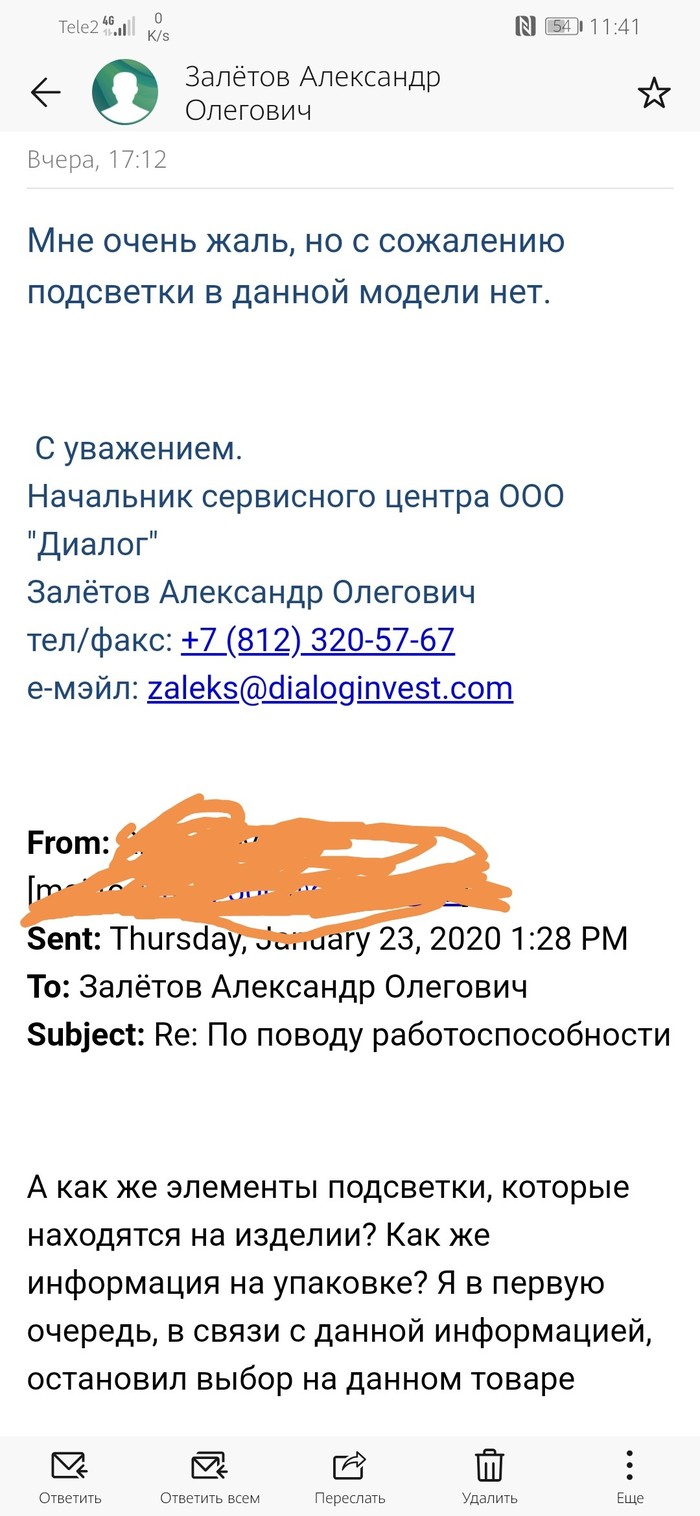The height and width of the screenshot is (1516, 700).
Task: Tap the Tele2 4G signal indicator
Action: tap(98, 27)
